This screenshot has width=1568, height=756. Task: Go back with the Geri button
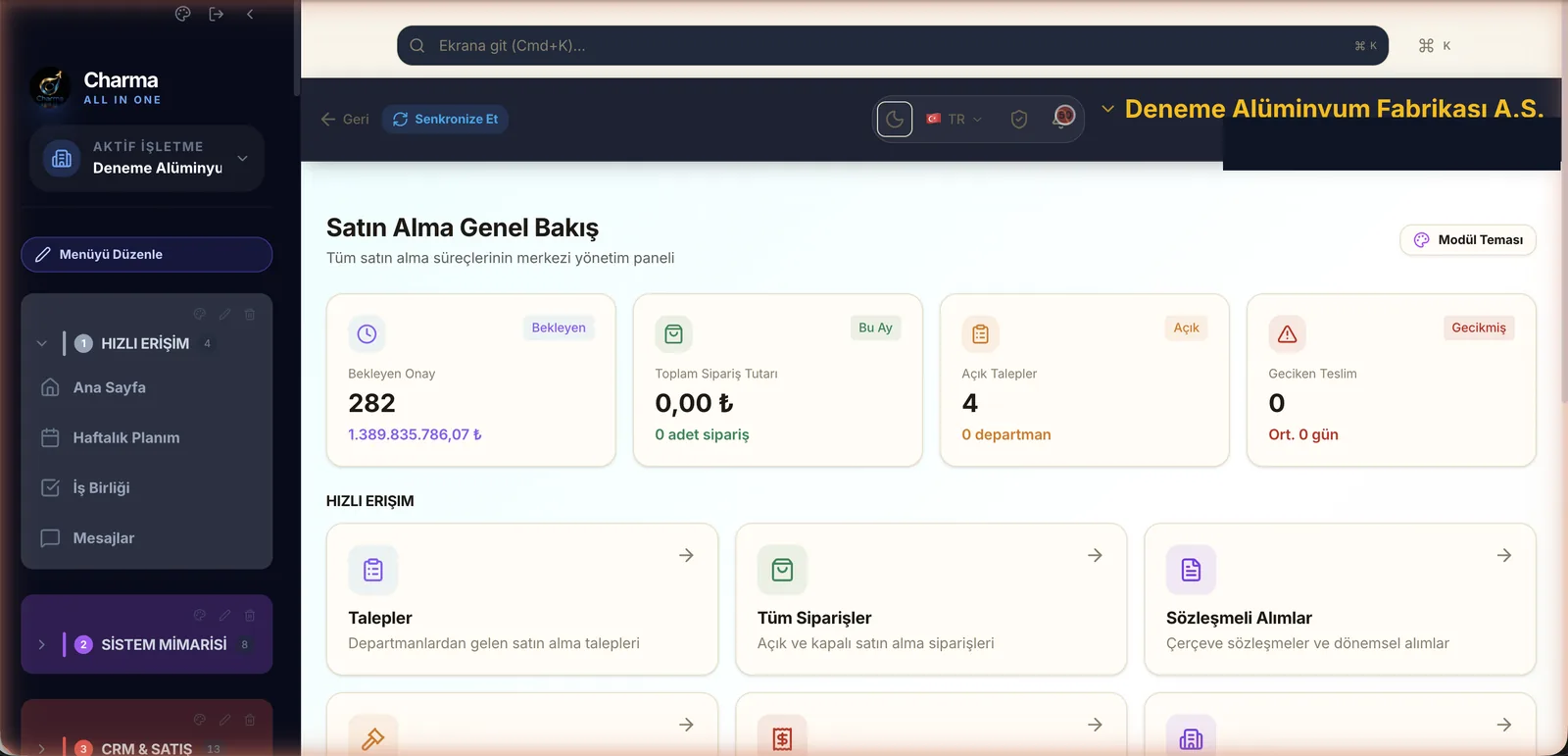point(345,120)
